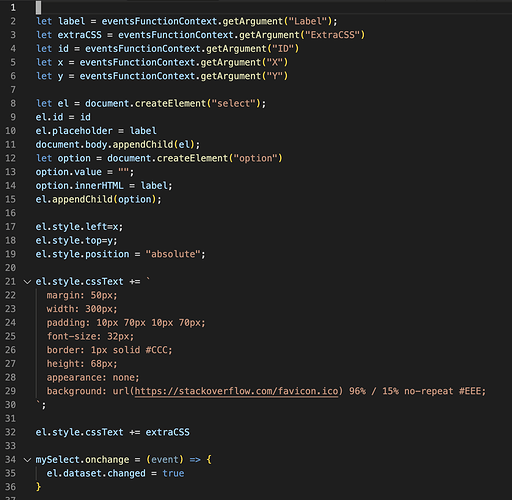This screenshot has width=512, height=500.
Task: Click the "ExtraCSS" string on line 3
Action: pyautogui.click(x=332, y=35)
